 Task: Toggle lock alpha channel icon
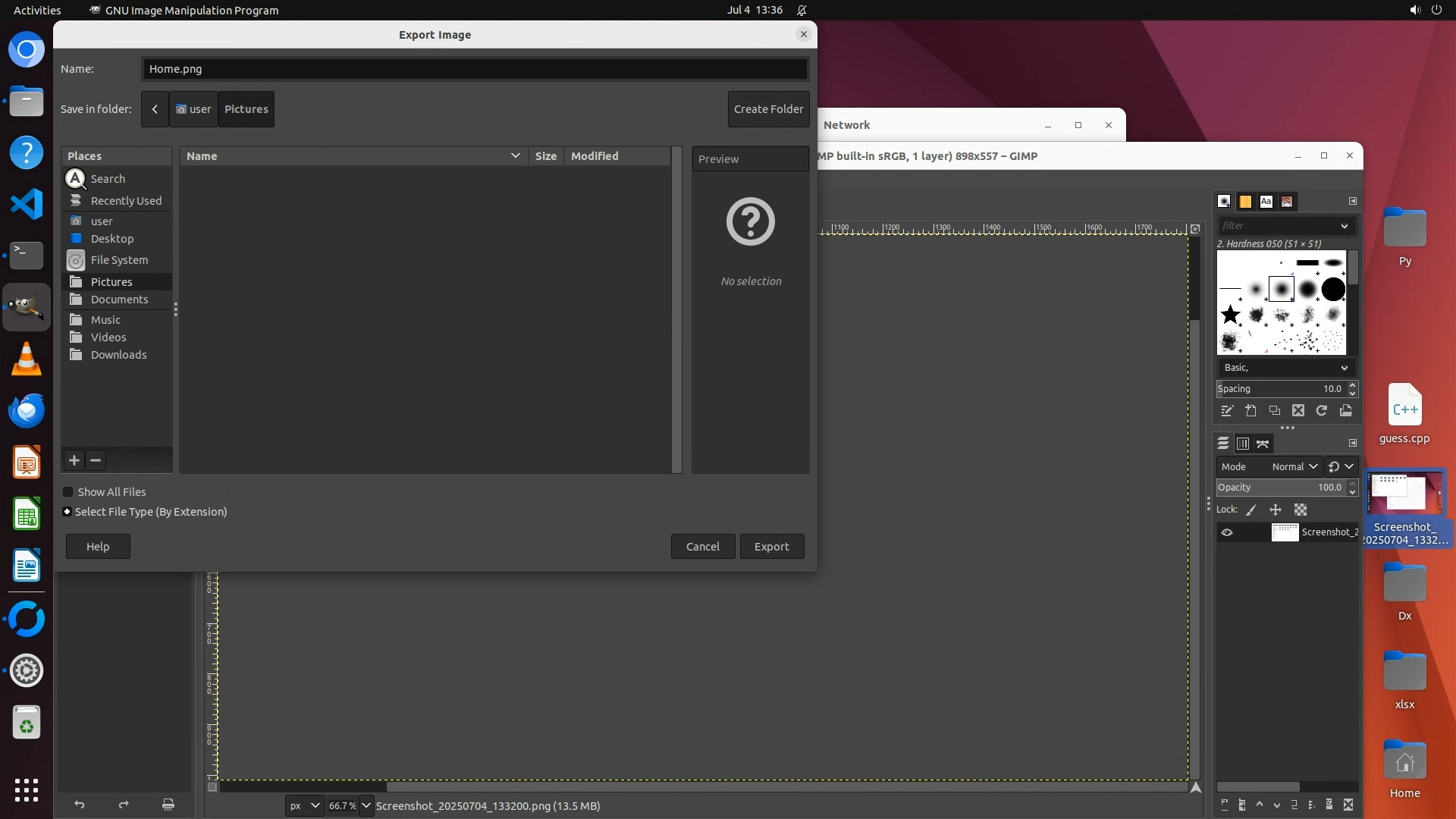[x=1301, y=510]
